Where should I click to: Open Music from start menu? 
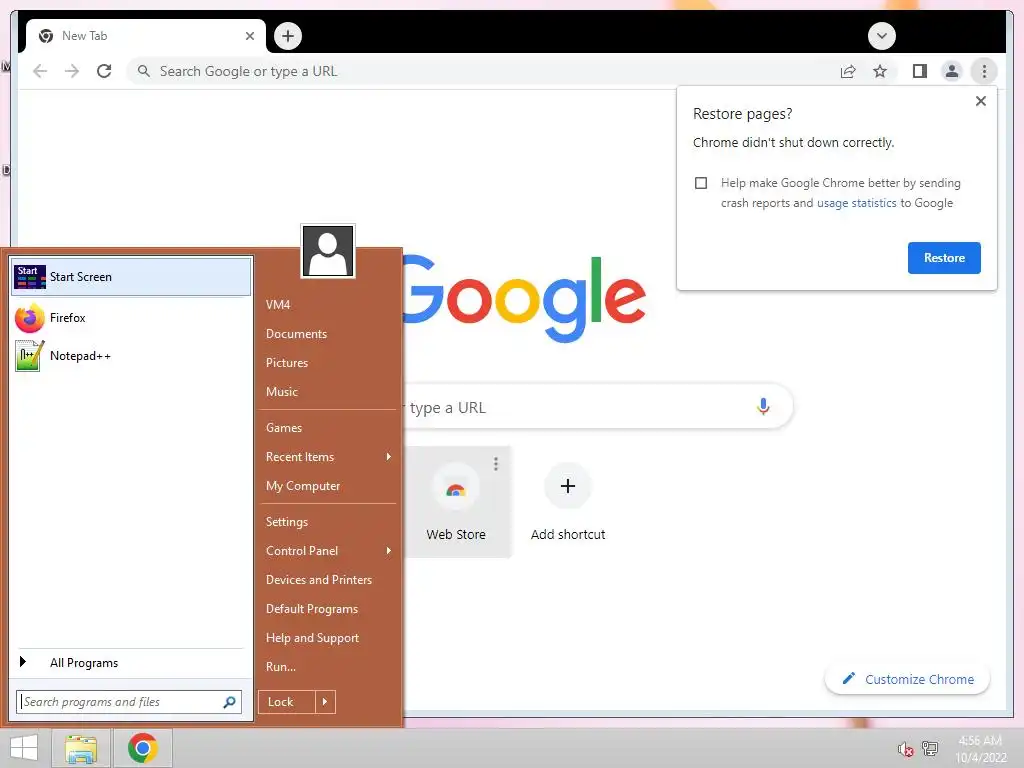click(x=281, y=392)
